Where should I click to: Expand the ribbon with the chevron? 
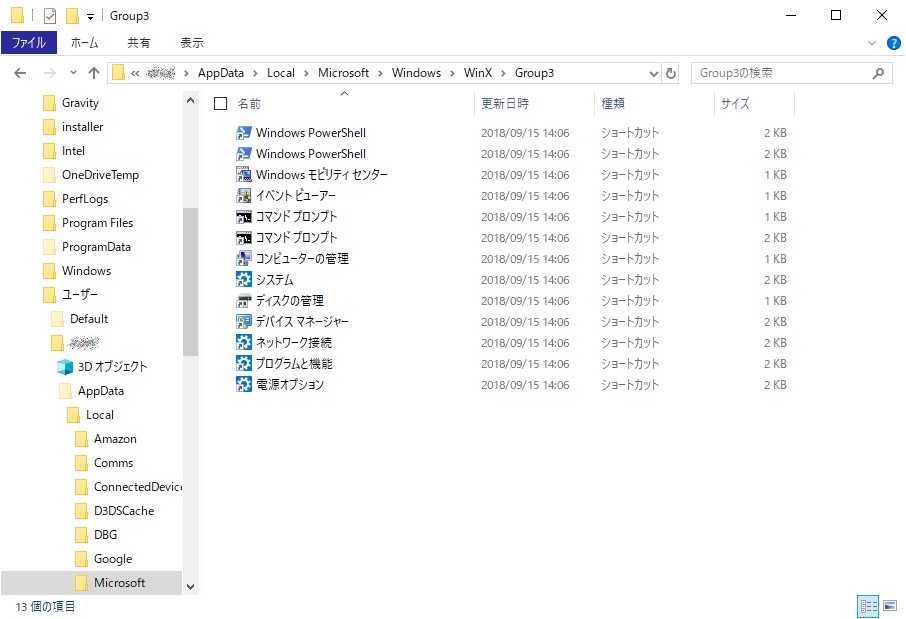click(x=872, y=43)
